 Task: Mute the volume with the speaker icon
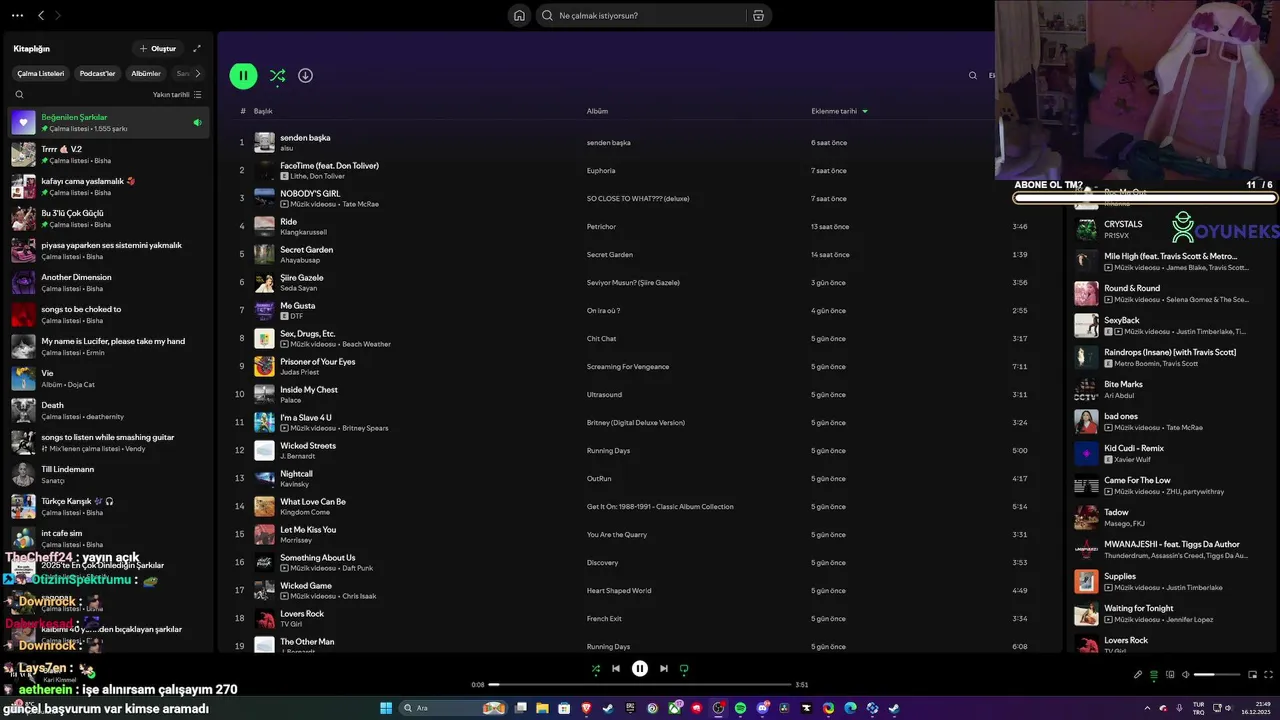(1185, 675)
